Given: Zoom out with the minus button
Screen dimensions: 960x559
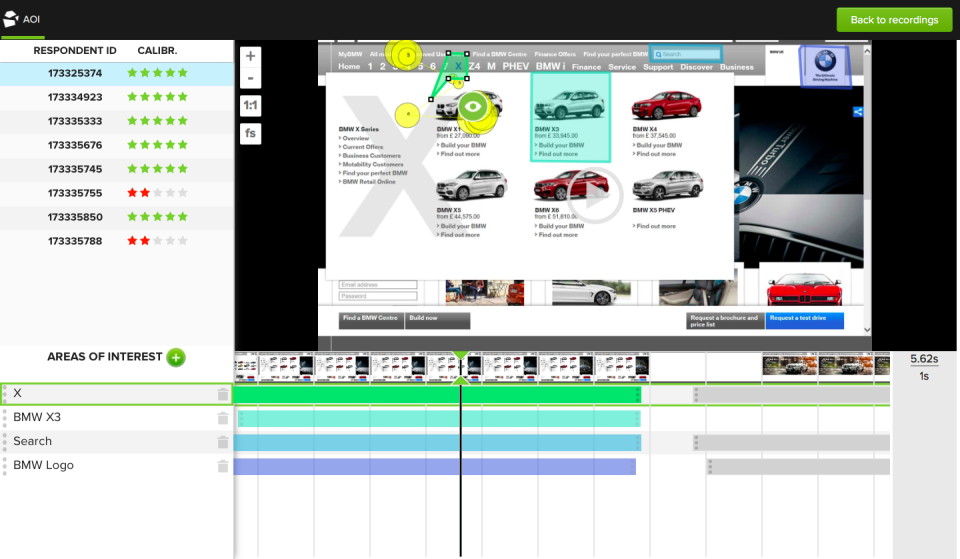Looking at the screenshot, I should click(x=250, y=79).
